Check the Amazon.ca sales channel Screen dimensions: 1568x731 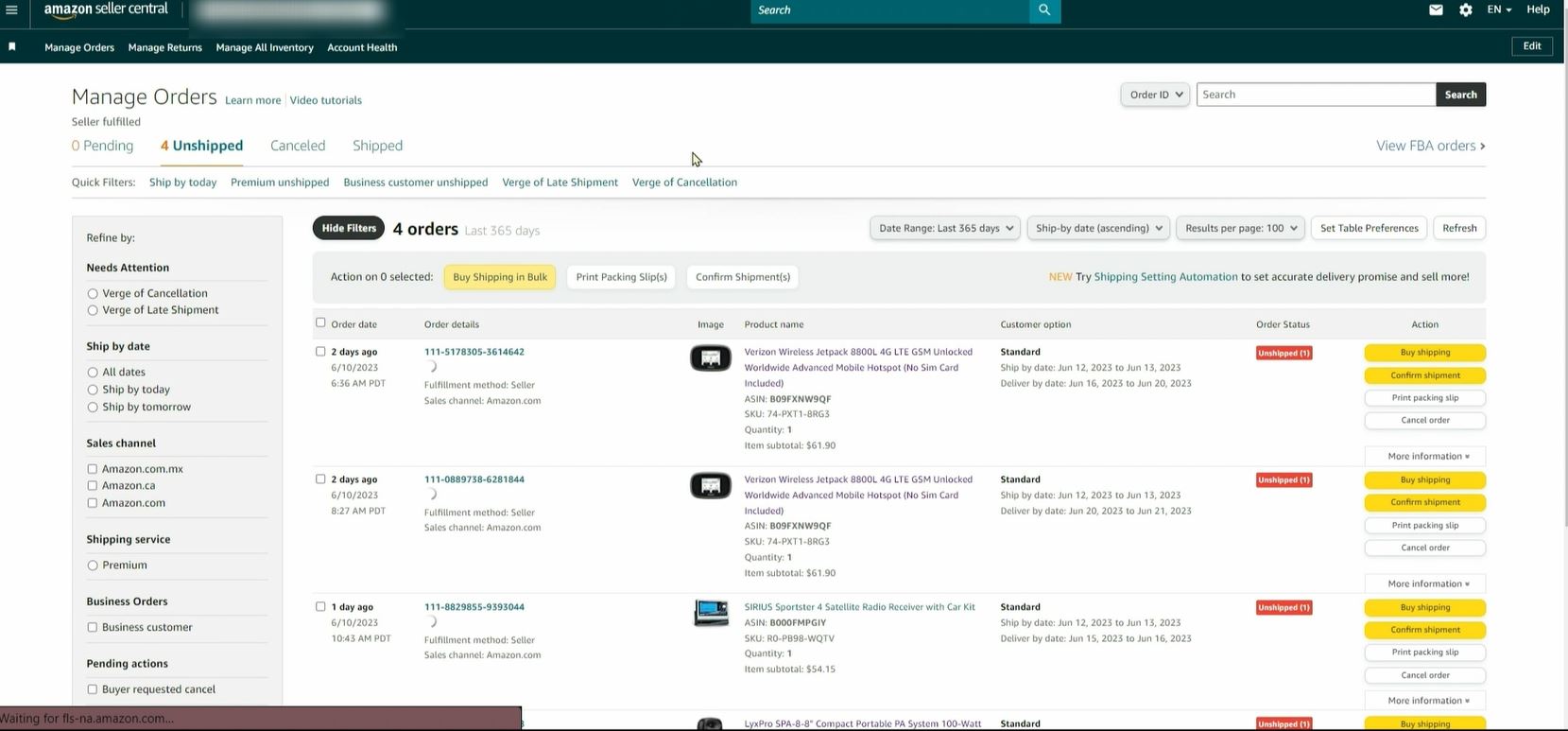[92, 486]
